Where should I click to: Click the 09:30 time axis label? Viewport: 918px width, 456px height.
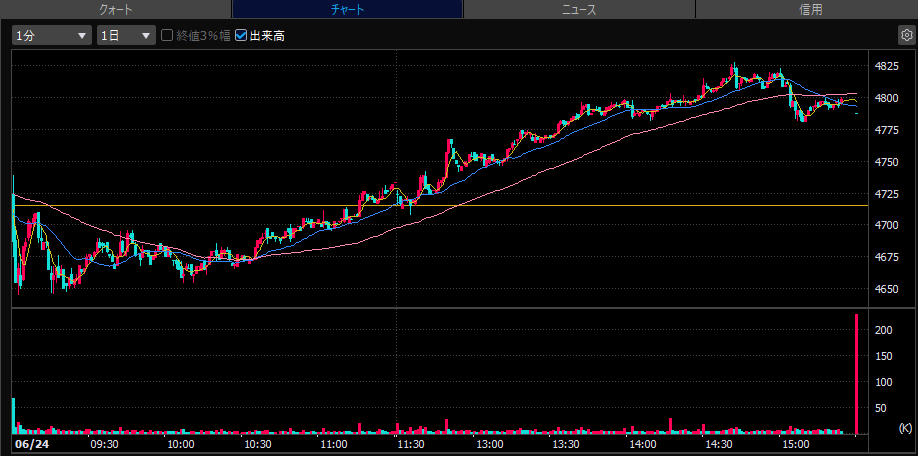(x=104, y=444)
